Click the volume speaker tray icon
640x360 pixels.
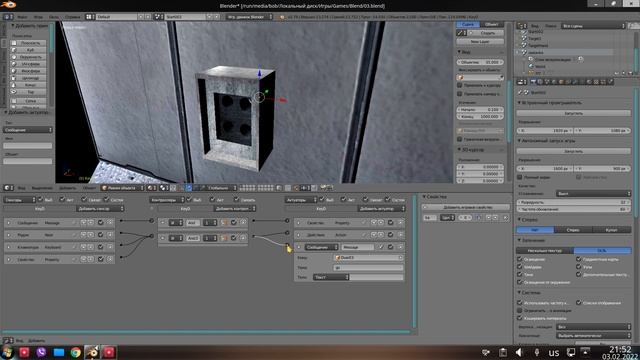(518, 352)
